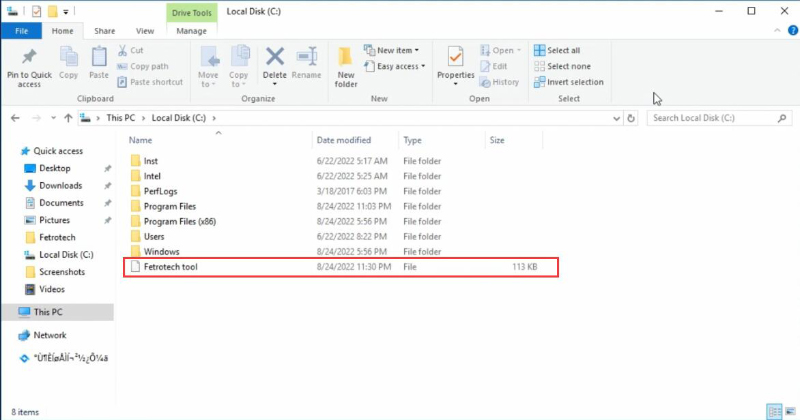800x420 pixels.
Task: Open the blue Help icon
Action: tap(793, 31)
